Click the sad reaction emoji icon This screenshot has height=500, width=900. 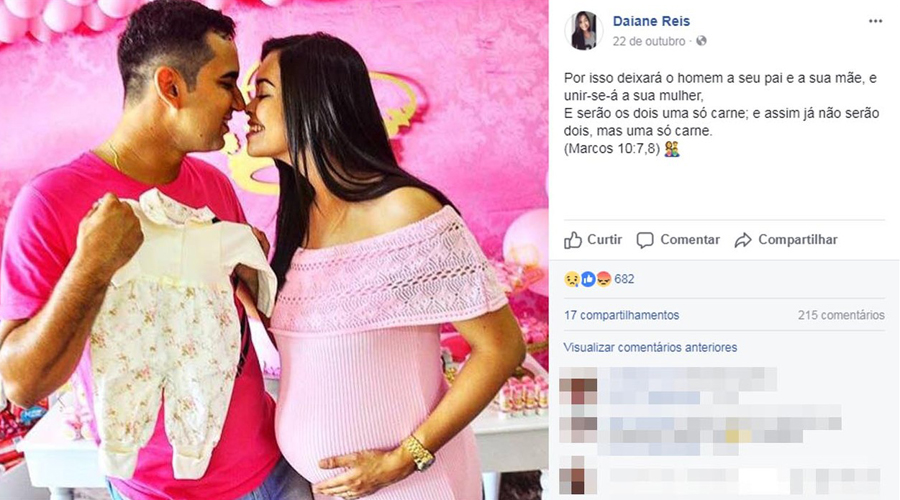[572, 279]
